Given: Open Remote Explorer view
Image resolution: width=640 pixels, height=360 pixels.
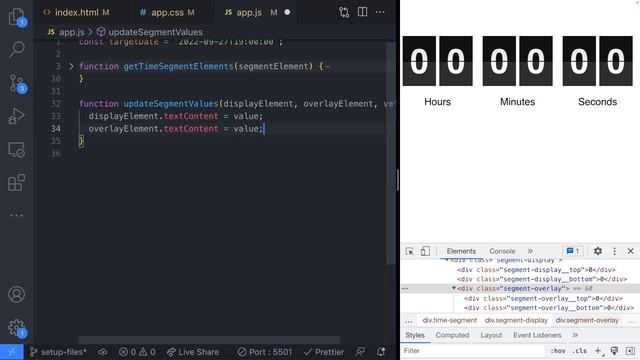Looking at the screenshot, I should [x=16, y=150].
